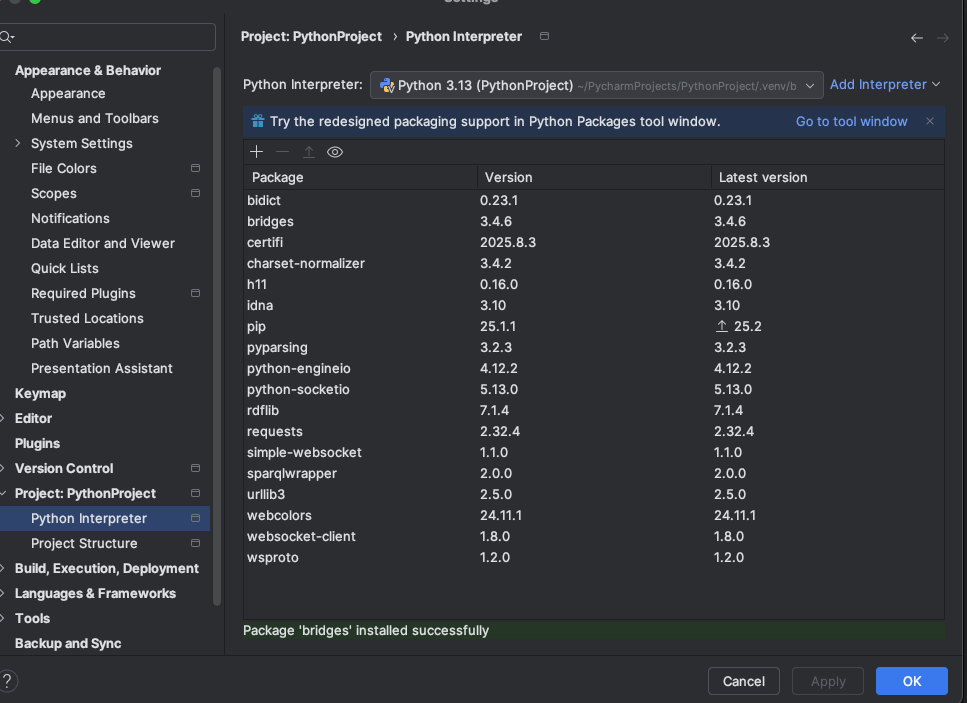Select the rdflib package row
Screen dimensions: 967x703
click(594, 410)
